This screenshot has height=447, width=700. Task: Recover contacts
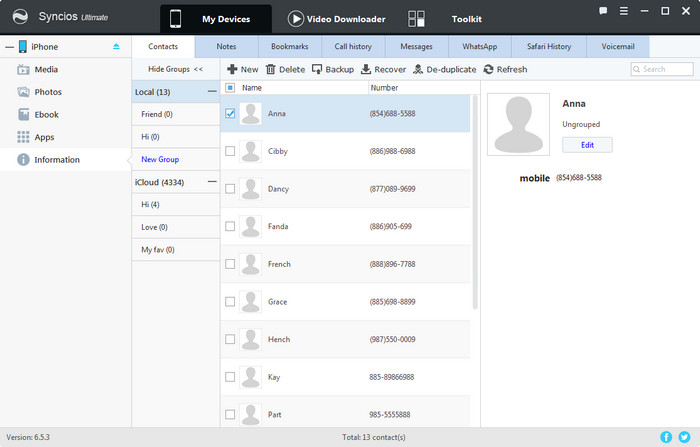pos(383,69)
